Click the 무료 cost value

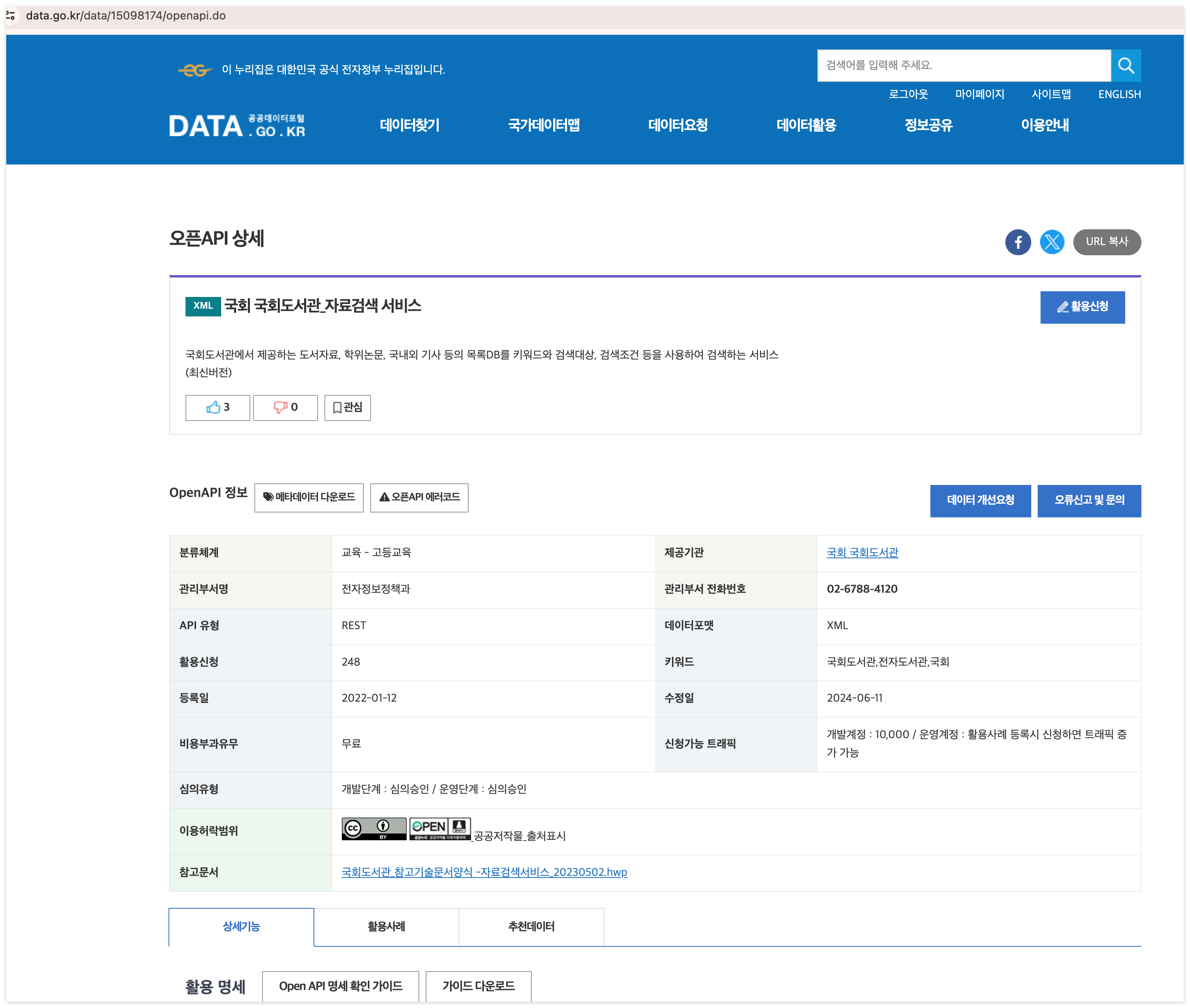point(351,744)
